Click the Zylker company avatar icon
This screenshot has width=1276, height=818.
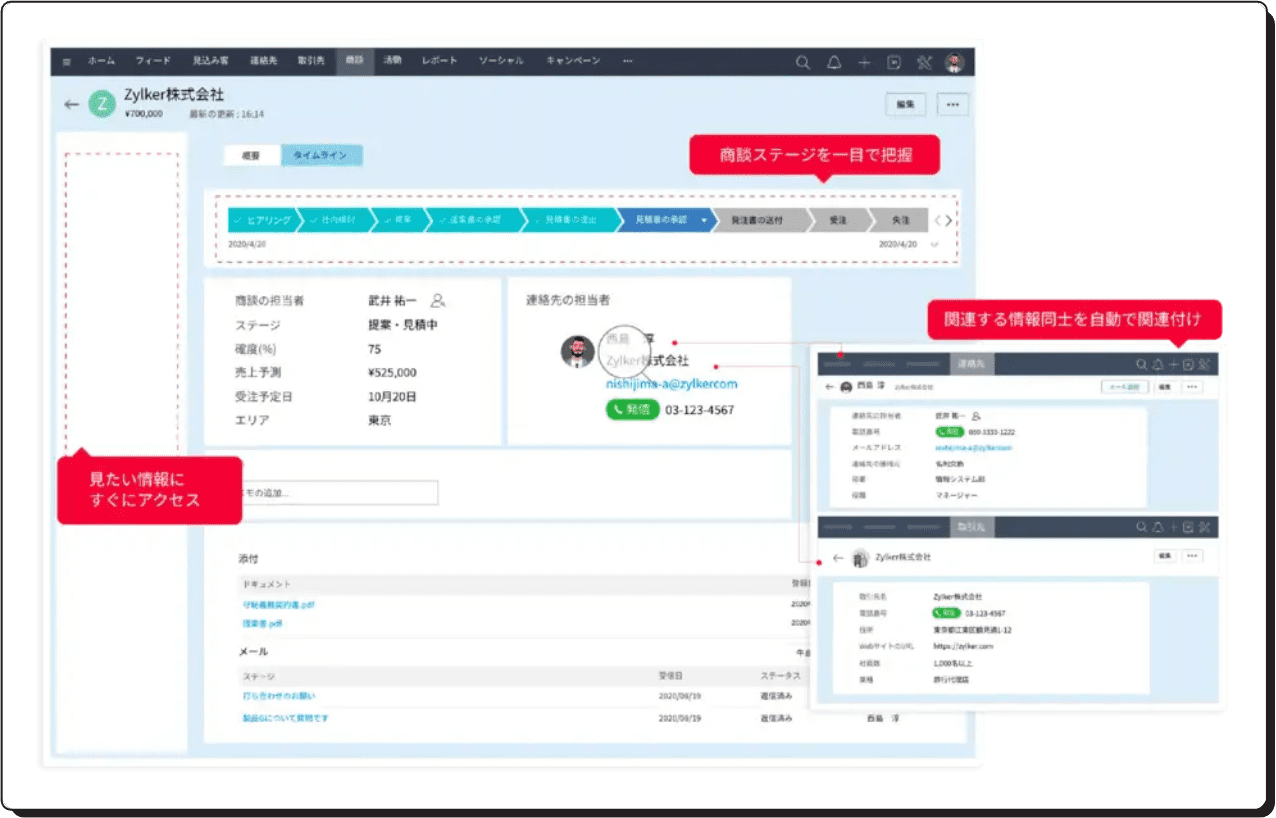point(100,102)
